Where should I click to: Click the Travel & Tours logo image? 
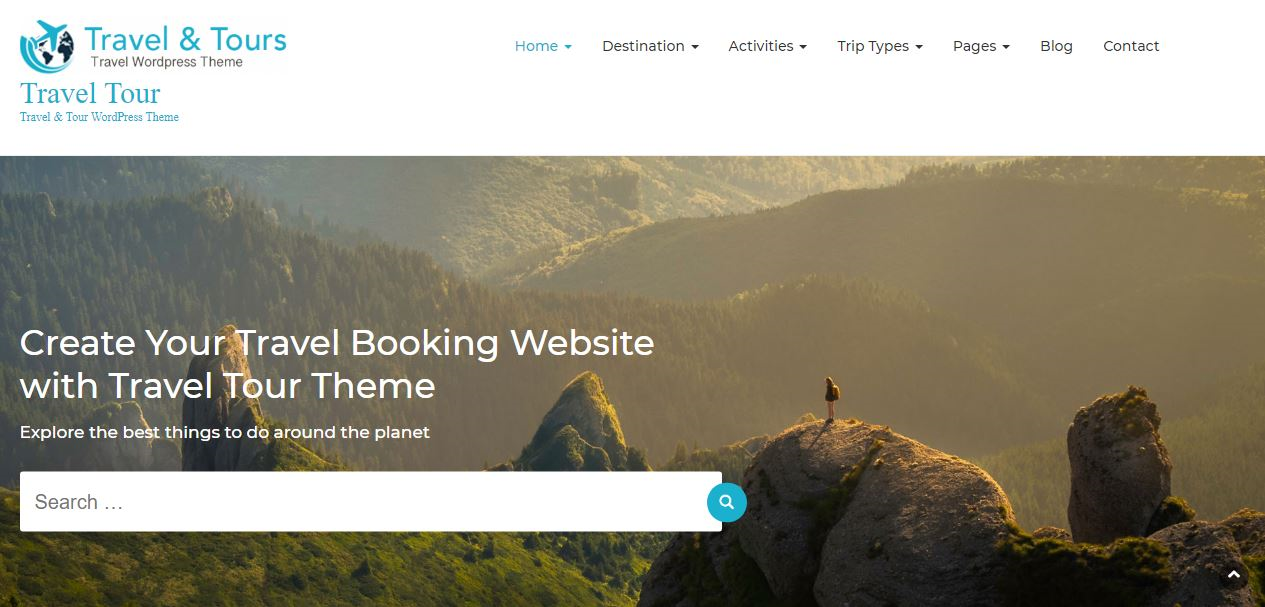[153, 47]
